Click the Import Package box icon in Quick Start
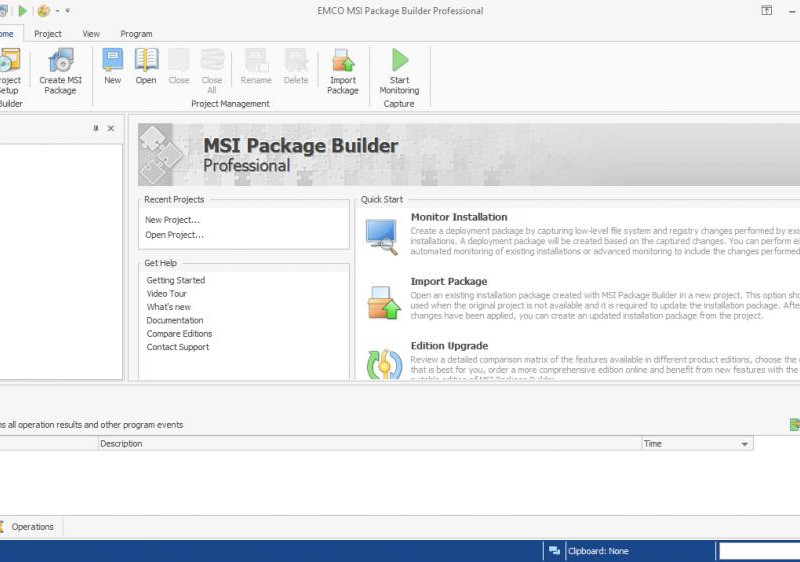This screenshot has width=800, height=562. click(383, 302)
